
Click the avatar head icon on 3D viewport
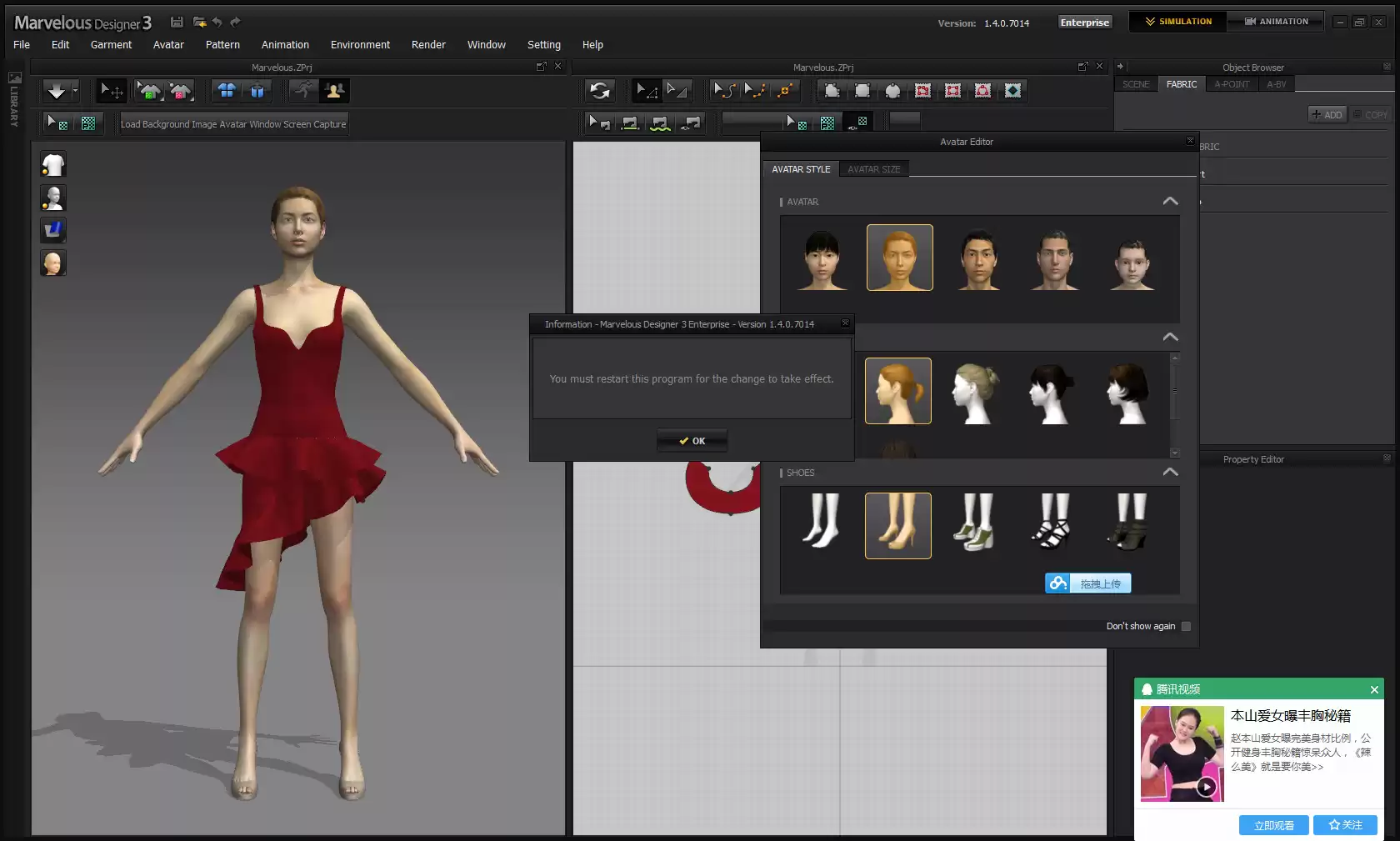point(53,263)
